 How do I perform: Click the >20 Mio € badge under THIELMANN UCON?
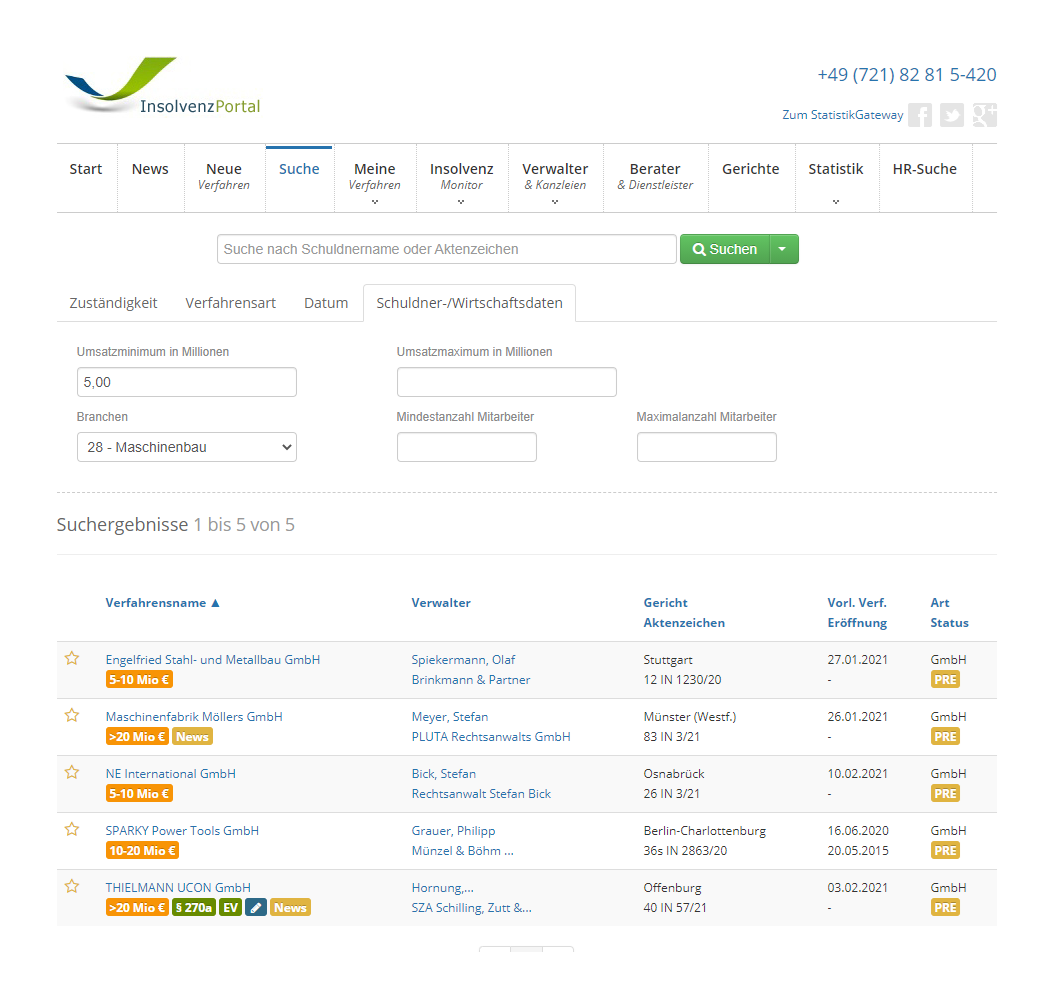[137, 908]
